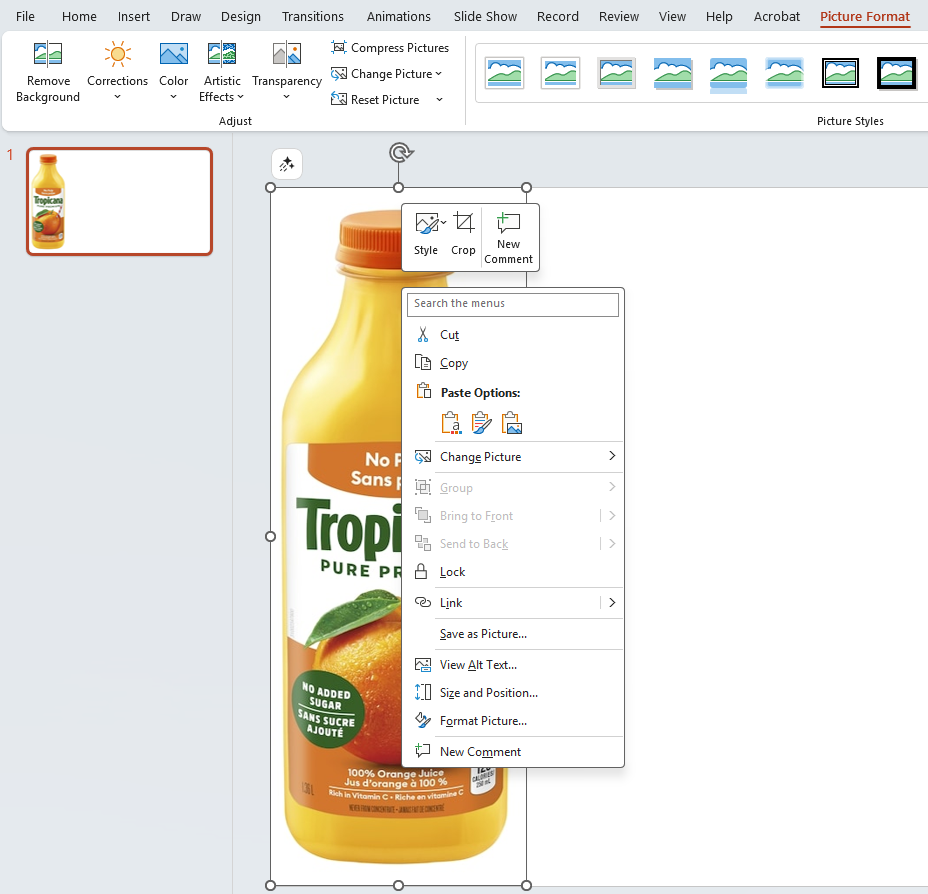Open Style in the mini toolbar
The height and width of the screenshot is (894, 928).
pyautogui.click(x=426, y=235)
